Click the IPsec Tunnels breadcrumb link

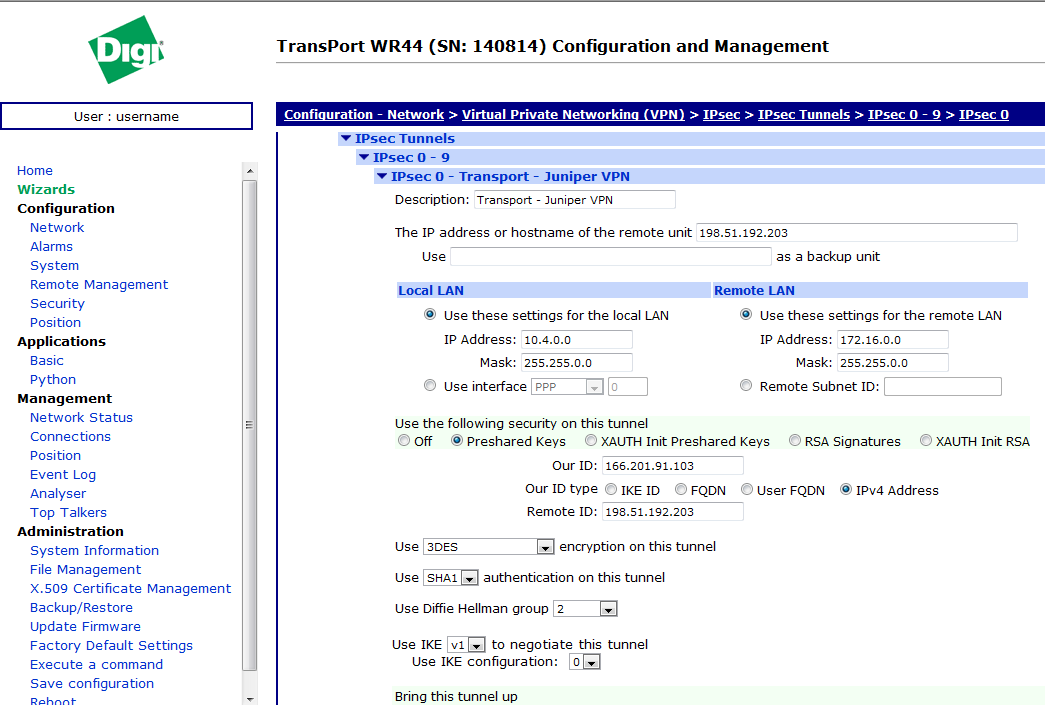coord(803,115)
